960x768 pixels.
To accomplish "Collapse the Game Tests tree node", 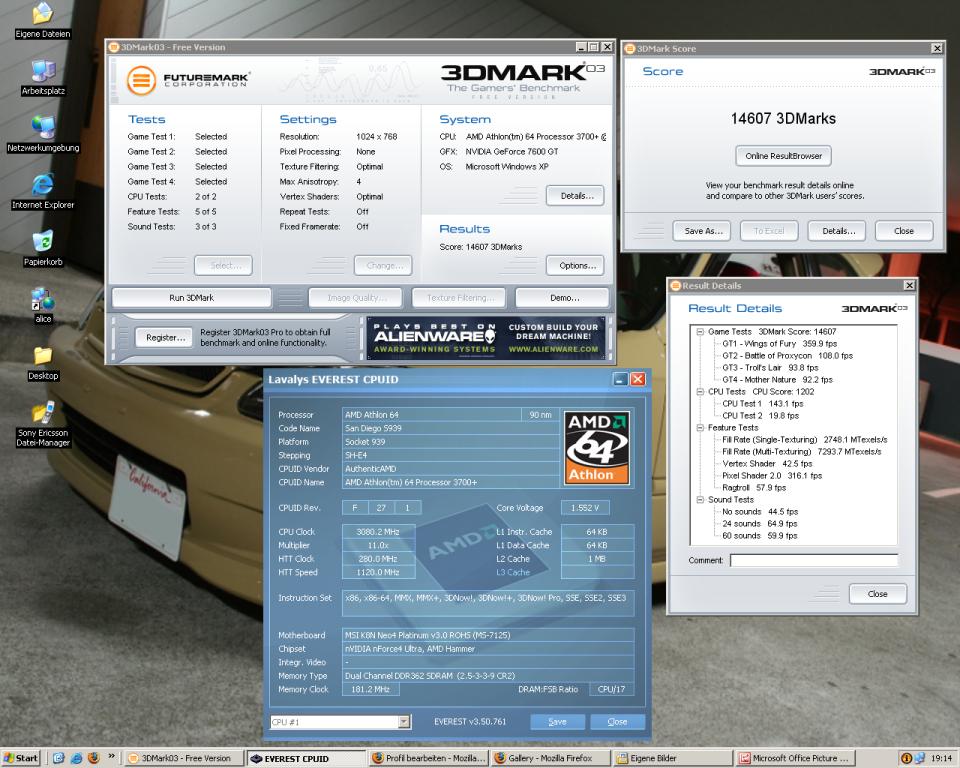I will coord(700,331).
